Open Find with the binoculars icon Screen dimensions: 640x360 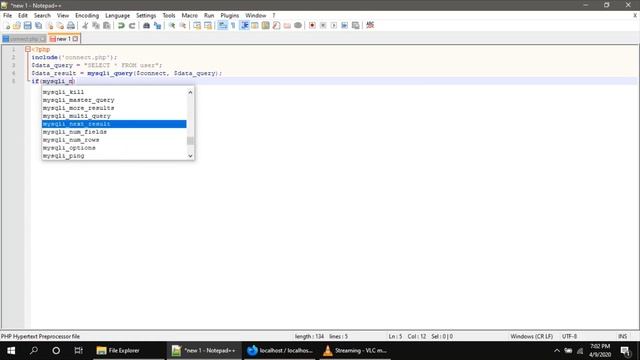click(x=146, y=26)
